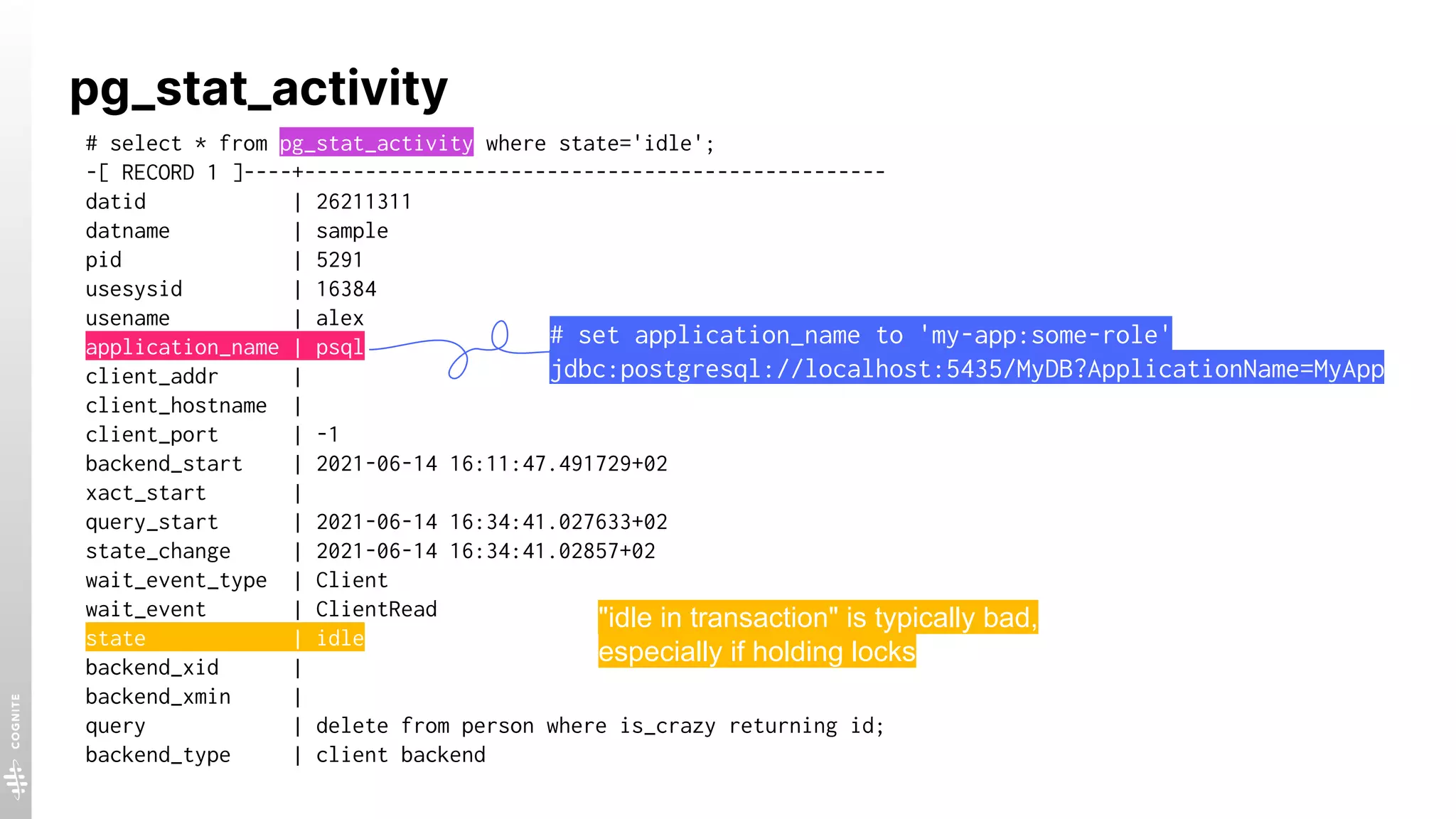Click the query field label
Image resolution: width=1456 pixels, height=819 pixels.
pos(115,727)
